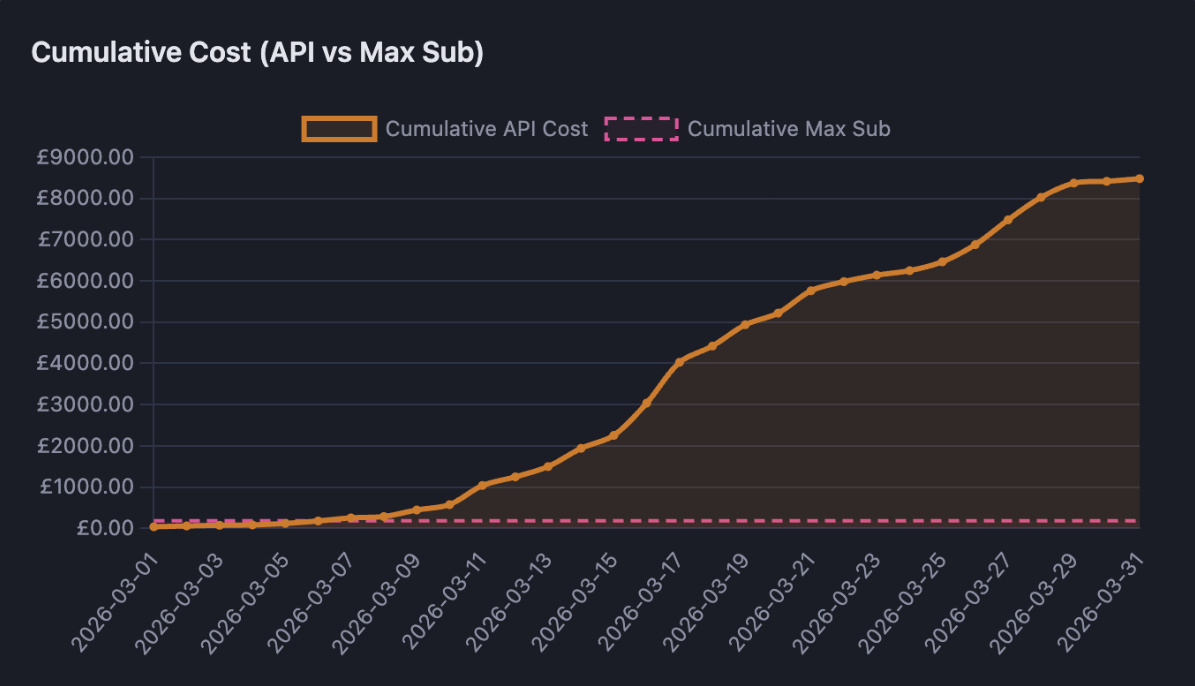This screenshot has width=1195, height=686.
Task: Pick the API cost data point at 2026-03-21
Action: click(x=811, y=290)
